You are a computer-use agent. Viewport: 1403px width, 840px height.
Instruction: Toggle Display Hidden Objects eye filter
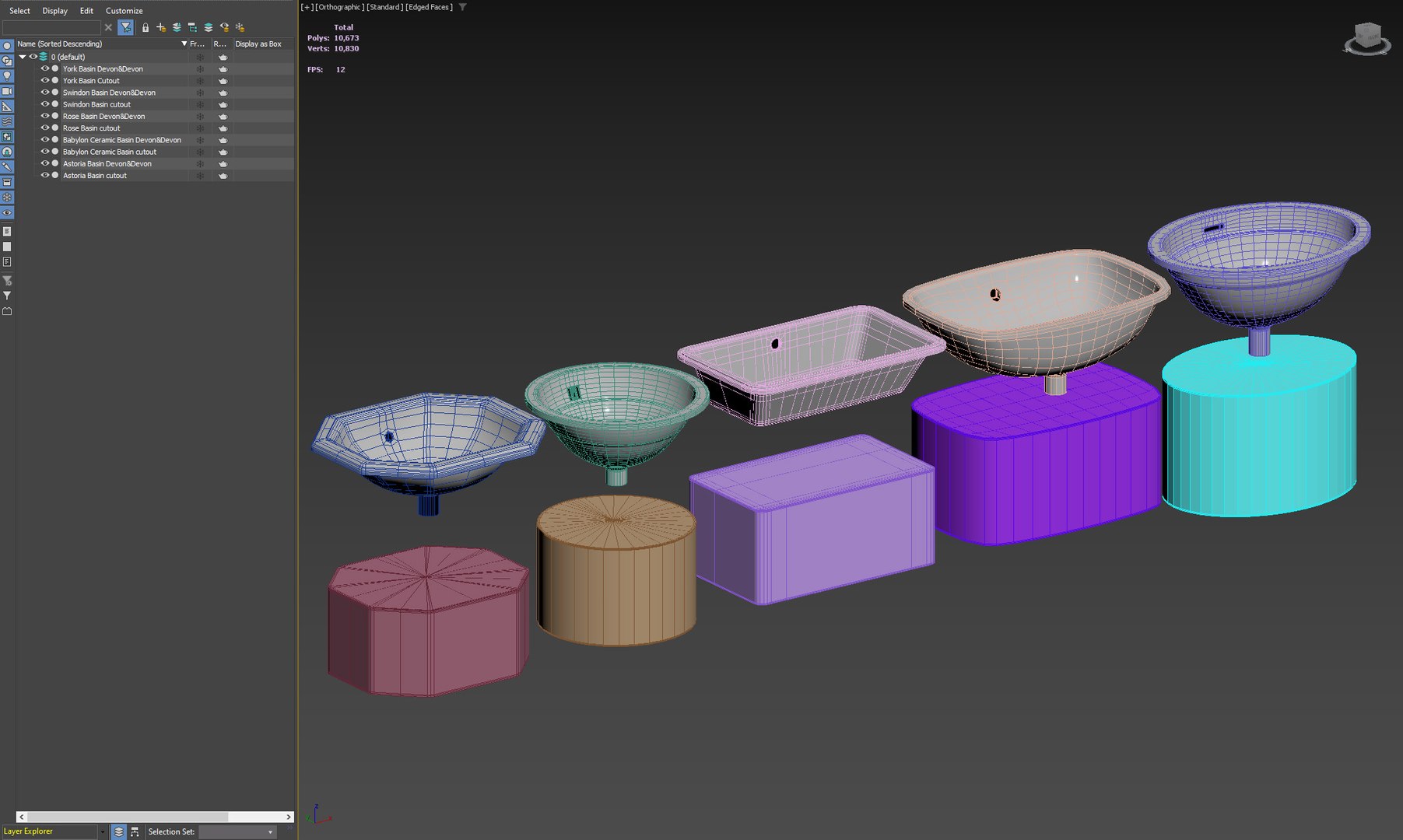click(7, 212)
